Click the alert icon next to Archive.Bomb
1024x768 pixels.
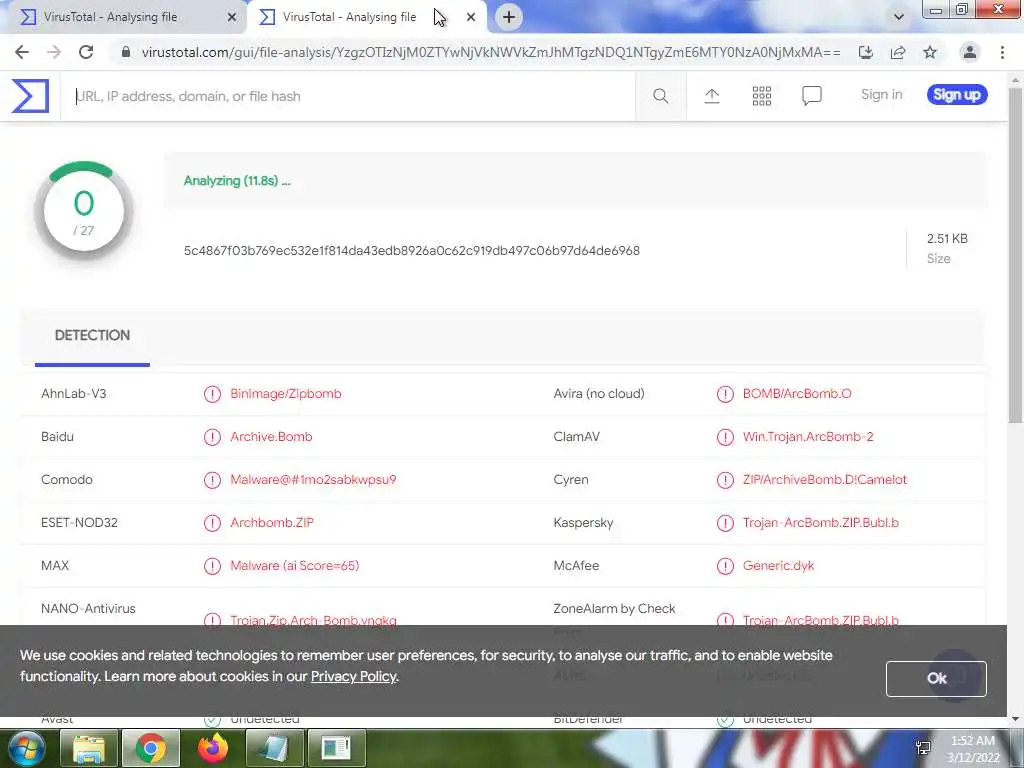pos(212,437)
